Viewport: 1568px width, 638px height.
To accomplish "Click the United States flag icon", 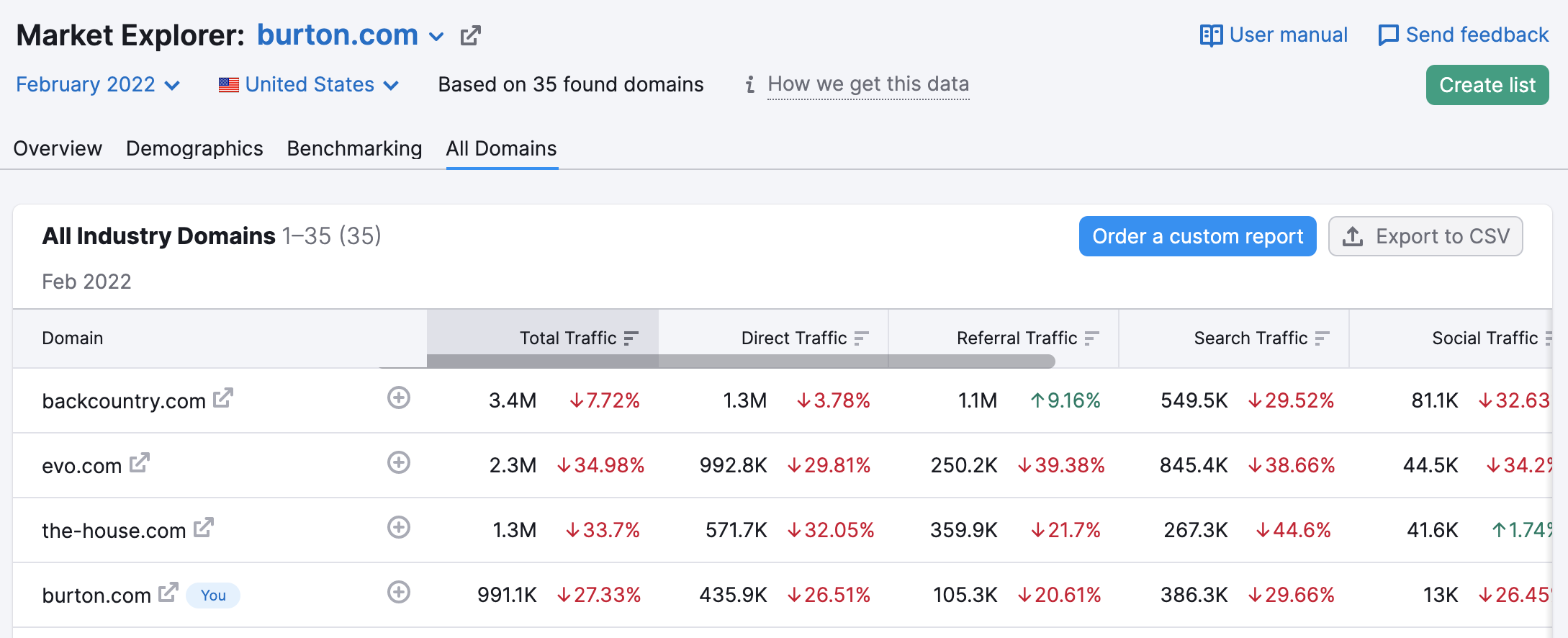I will coord(229,85).
